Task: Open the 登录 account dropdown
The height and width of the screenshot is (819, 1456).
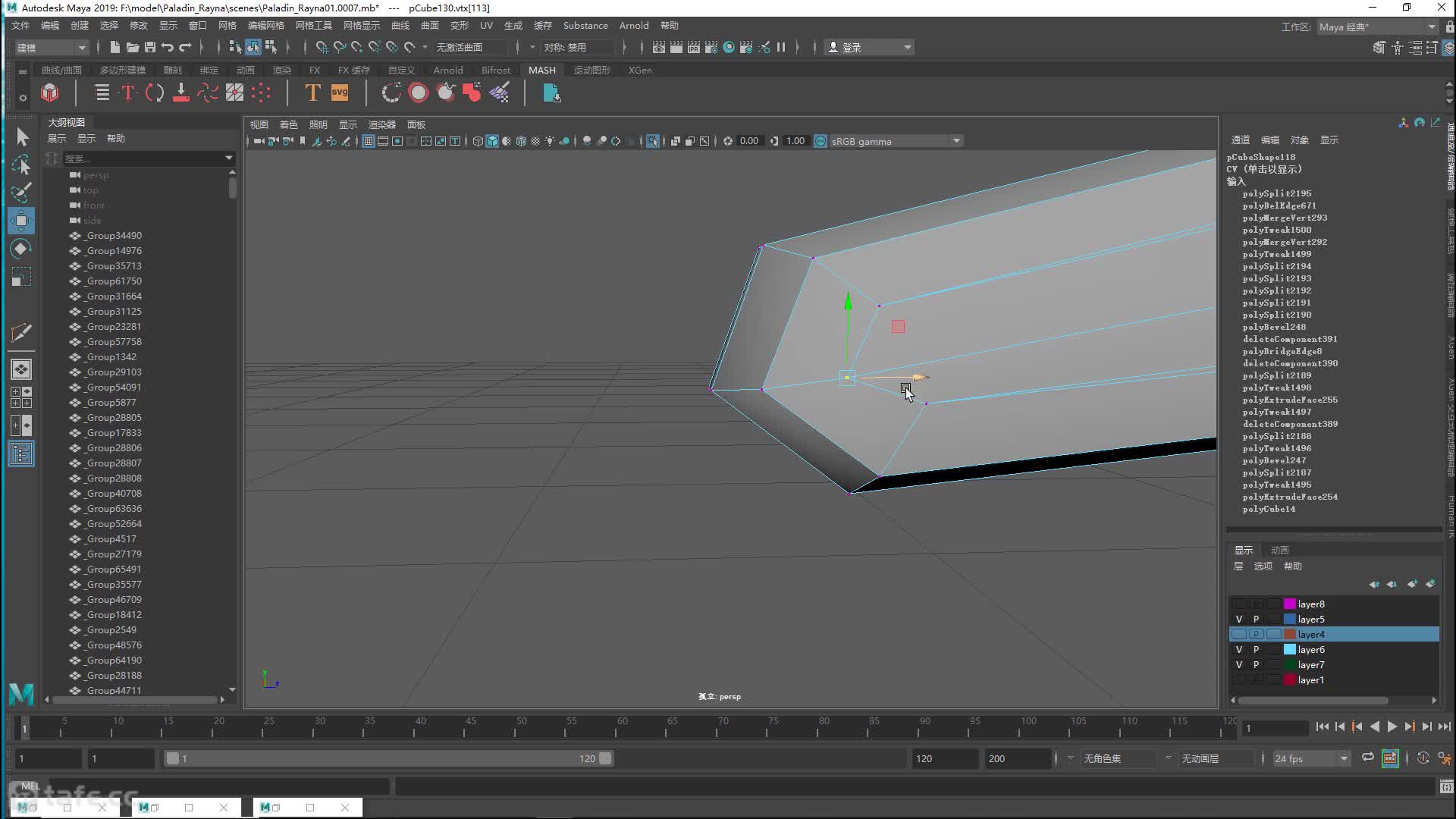Action: (870, 47)
